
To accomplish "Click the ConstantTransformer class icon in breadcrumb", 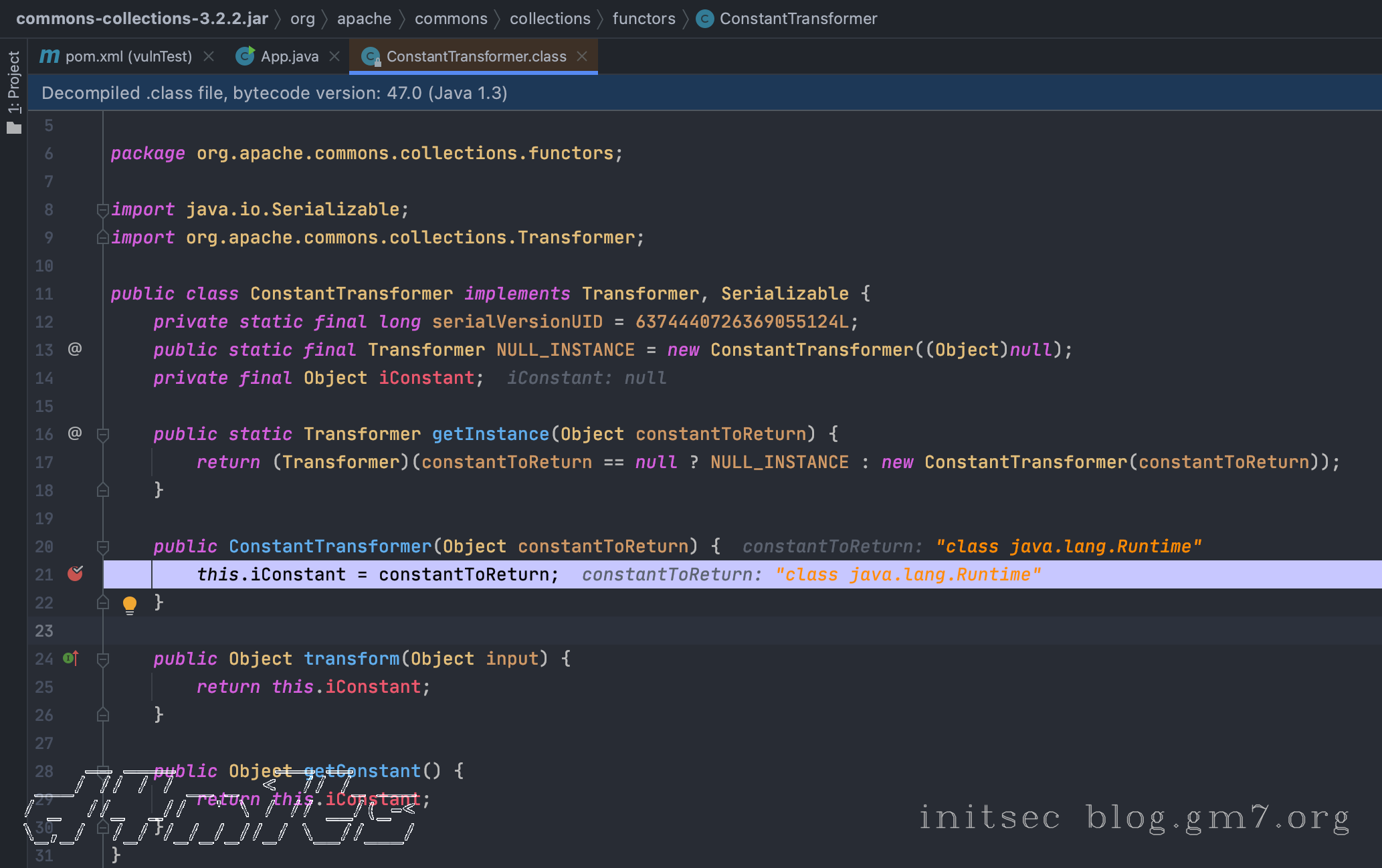I will click(x=704, y=19).
